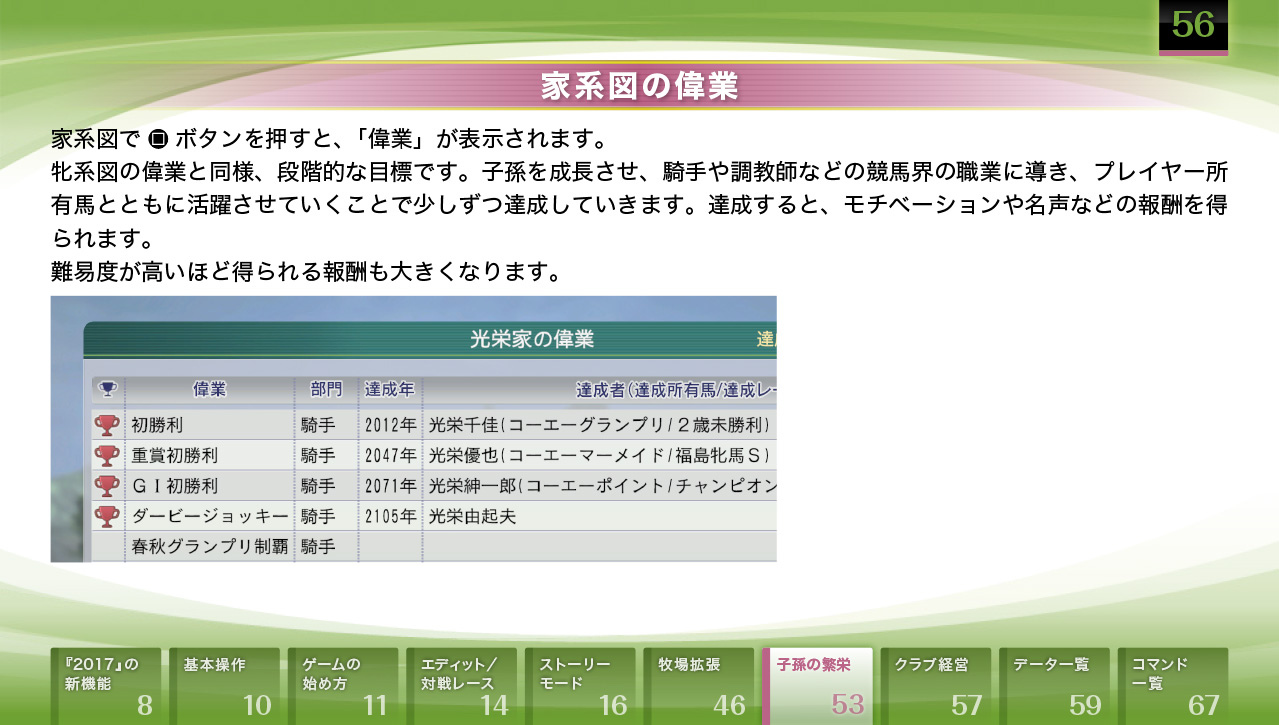Click the 部門 column header
Viewport: 1279px width, 725px height.
tap(326, 389)
